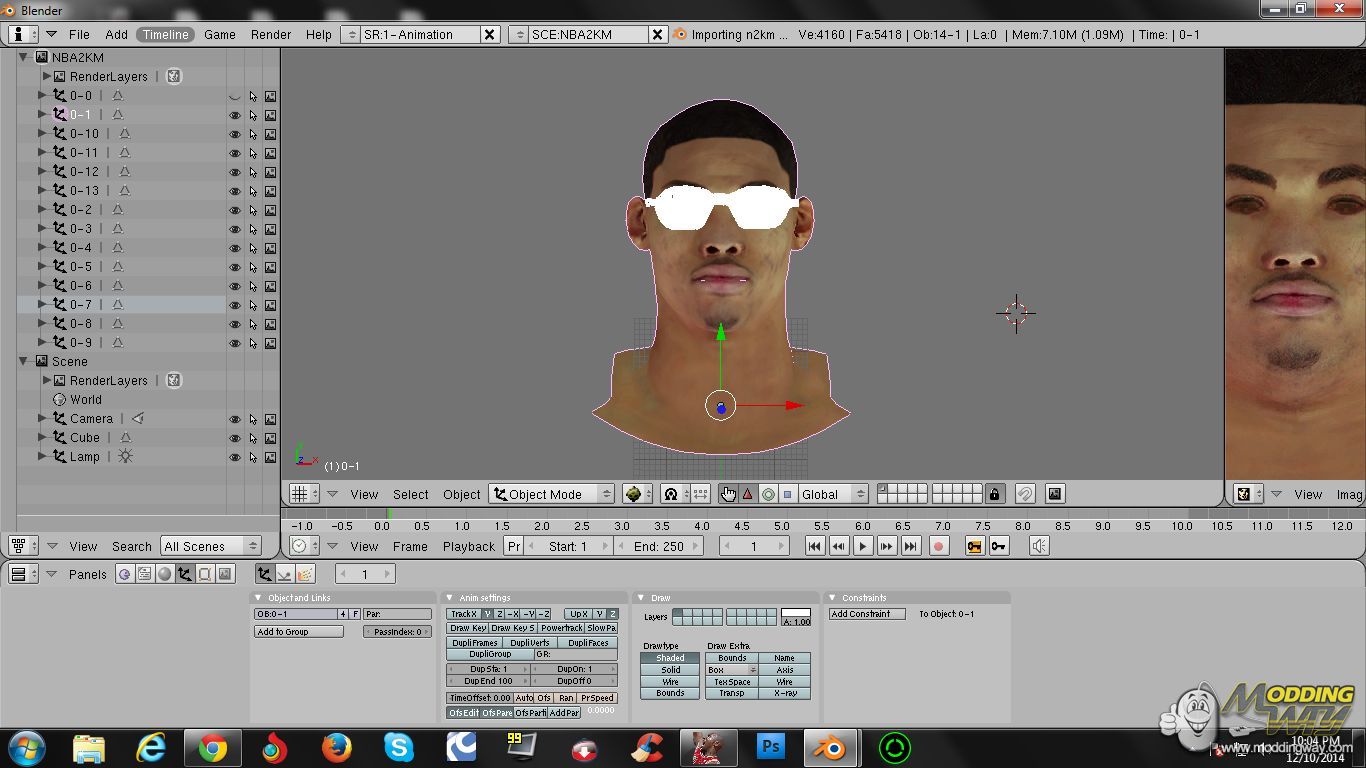Click the hand manipulator toggle icon

pos(728,494)
